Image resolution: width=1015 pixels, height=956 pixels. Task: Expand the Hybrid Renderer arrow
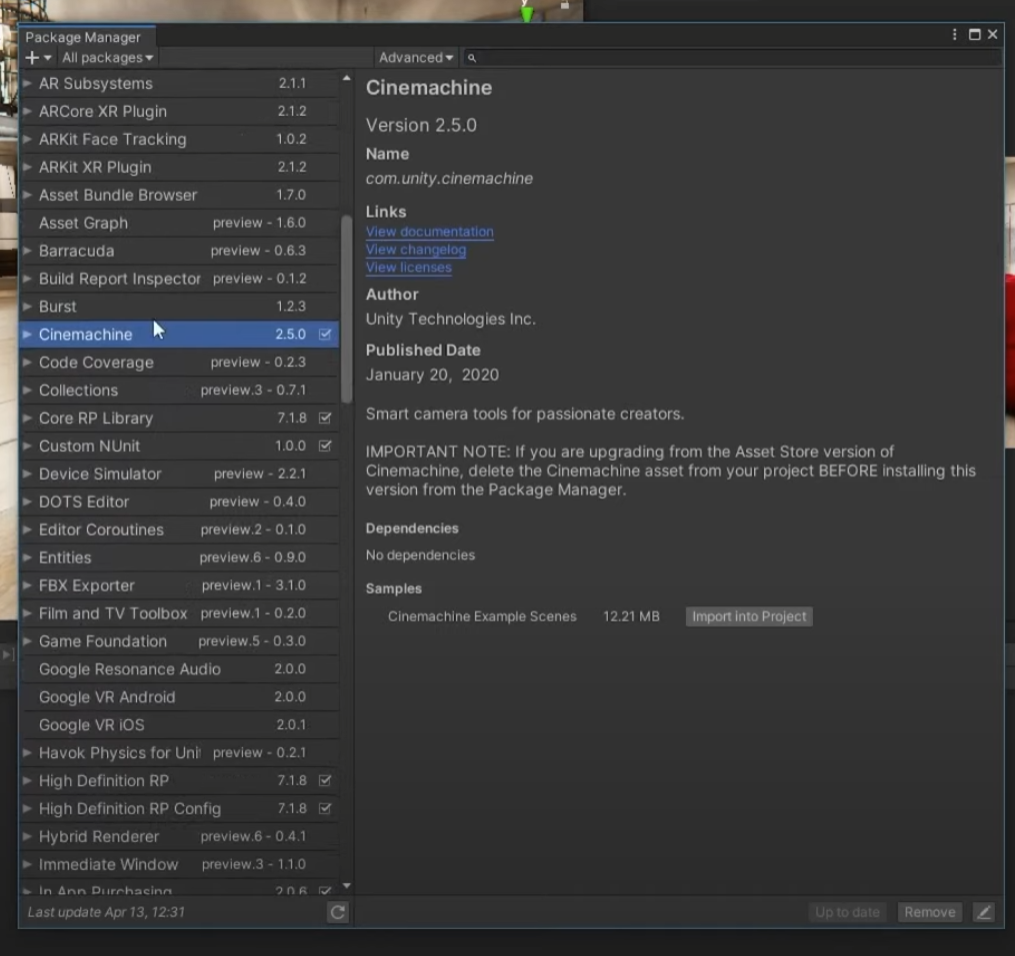[27, 836]
